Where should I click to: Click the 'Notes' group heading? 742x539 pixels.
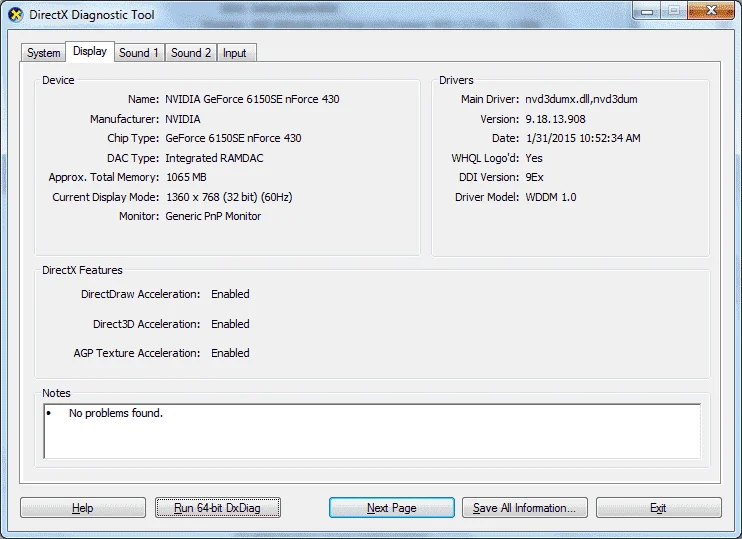pyautogui.click(x=56, y=393)
